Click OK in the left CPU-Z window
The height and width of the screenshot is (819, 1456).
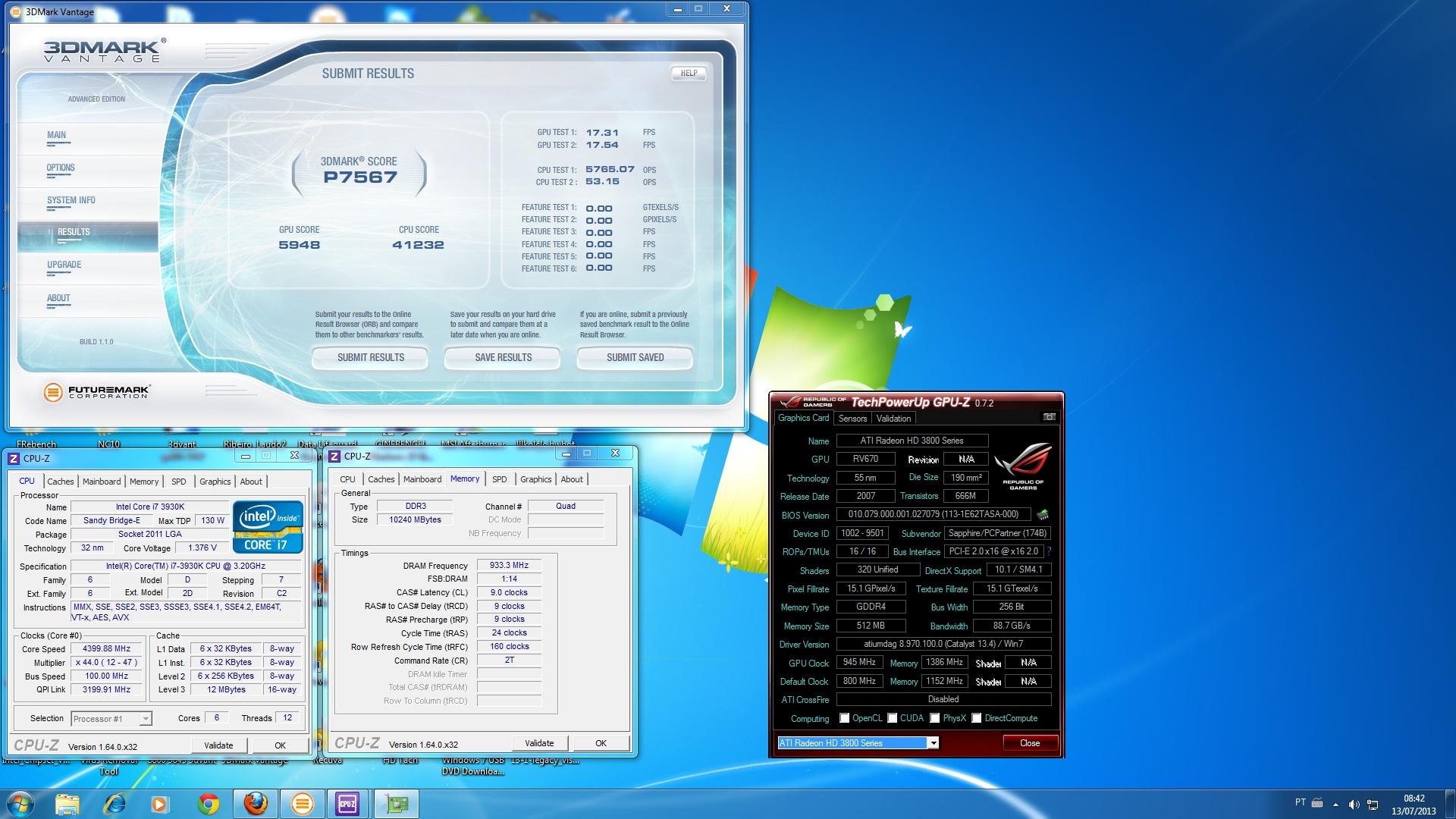point(280,745)
